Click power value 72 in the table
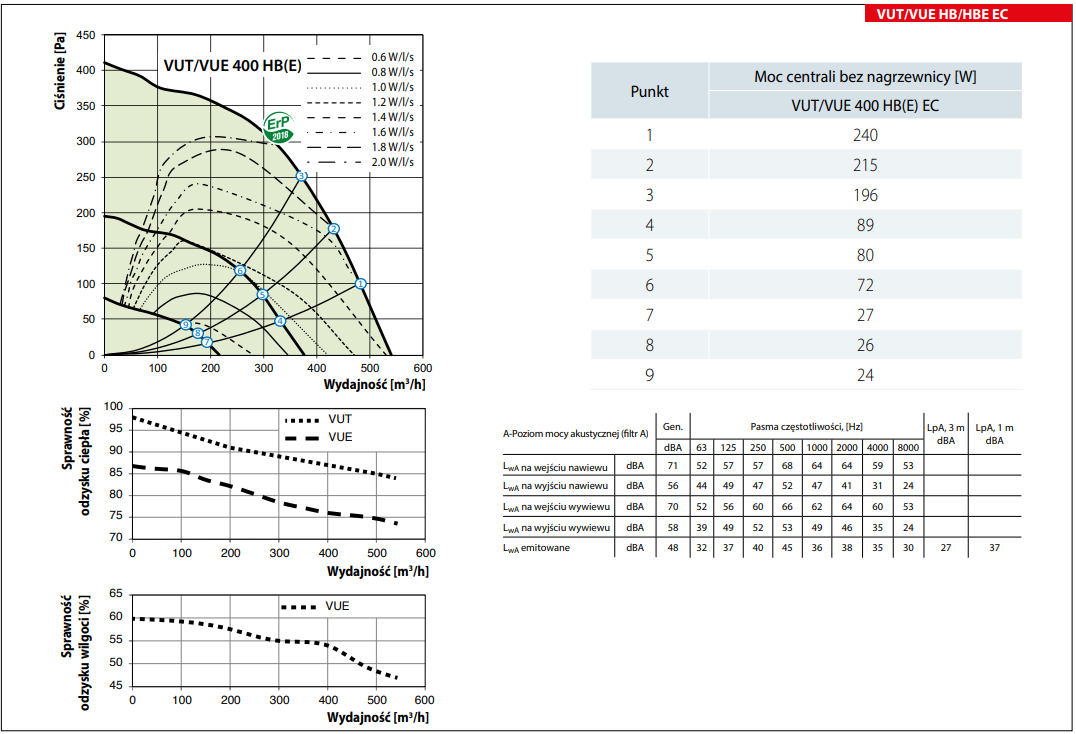The width and height of the screenshot is (1076, 734). tap(865, 285)
